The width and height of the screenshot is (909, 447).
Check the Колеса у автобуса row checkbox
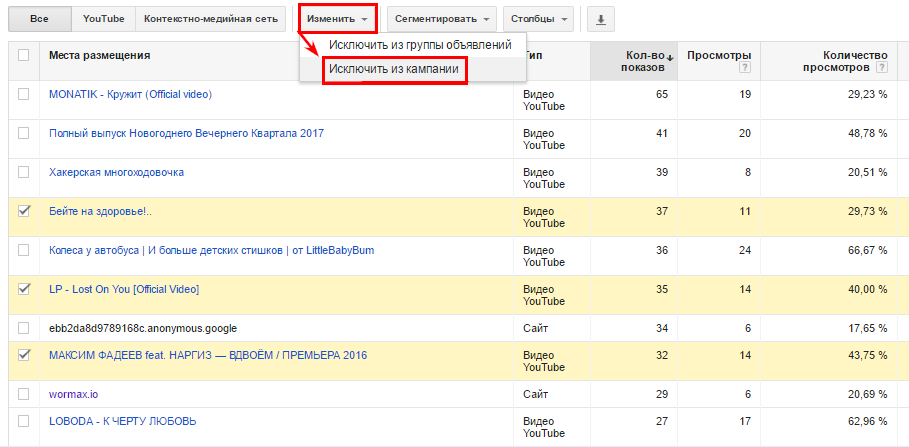click(24, 250)
